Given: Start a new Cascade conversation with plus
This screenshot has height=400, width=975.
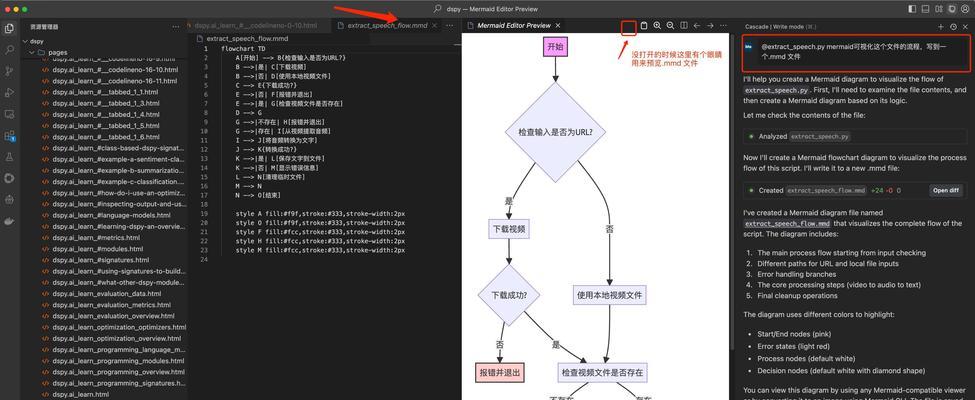Looking at the screenshot, I should click(x=940, y=27).
